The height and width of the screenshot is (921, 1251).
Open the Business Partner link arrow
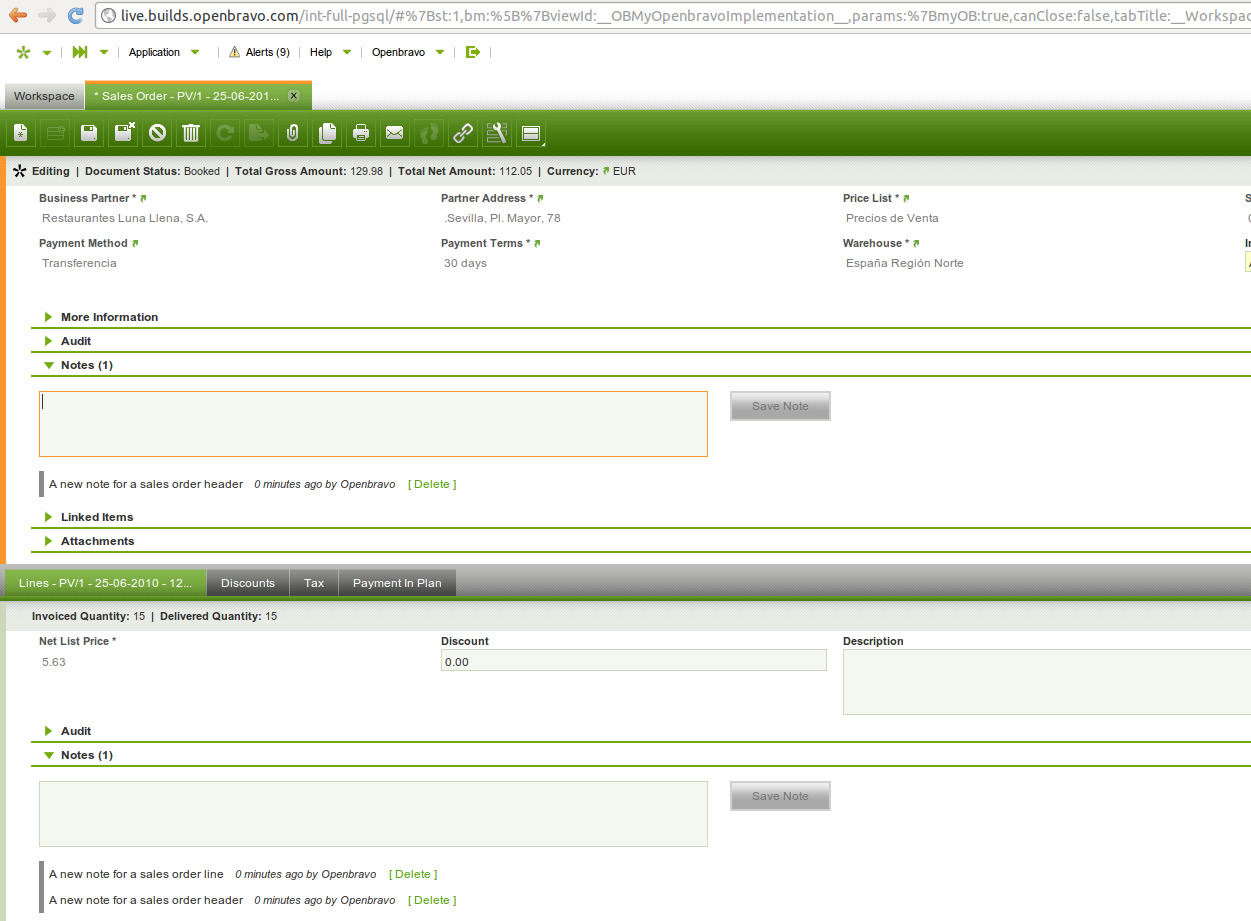point(143,198)
